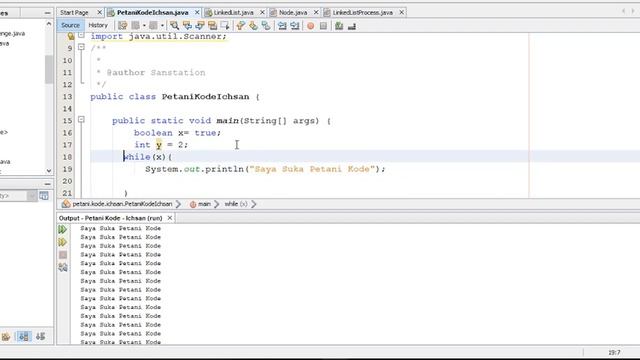Viewport: 640px width, 360px height.
Task: Expand breadcrumb chevron after PetaniKodeIchsan
Action: click(178, 204)
